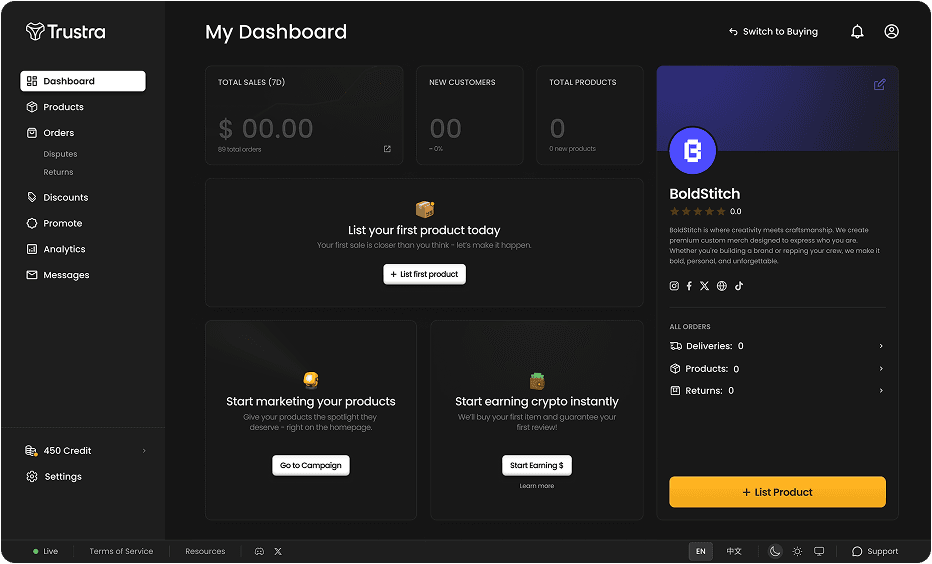Open Discord icon in footer
This screenshot has width=932, height=564.
259,552
